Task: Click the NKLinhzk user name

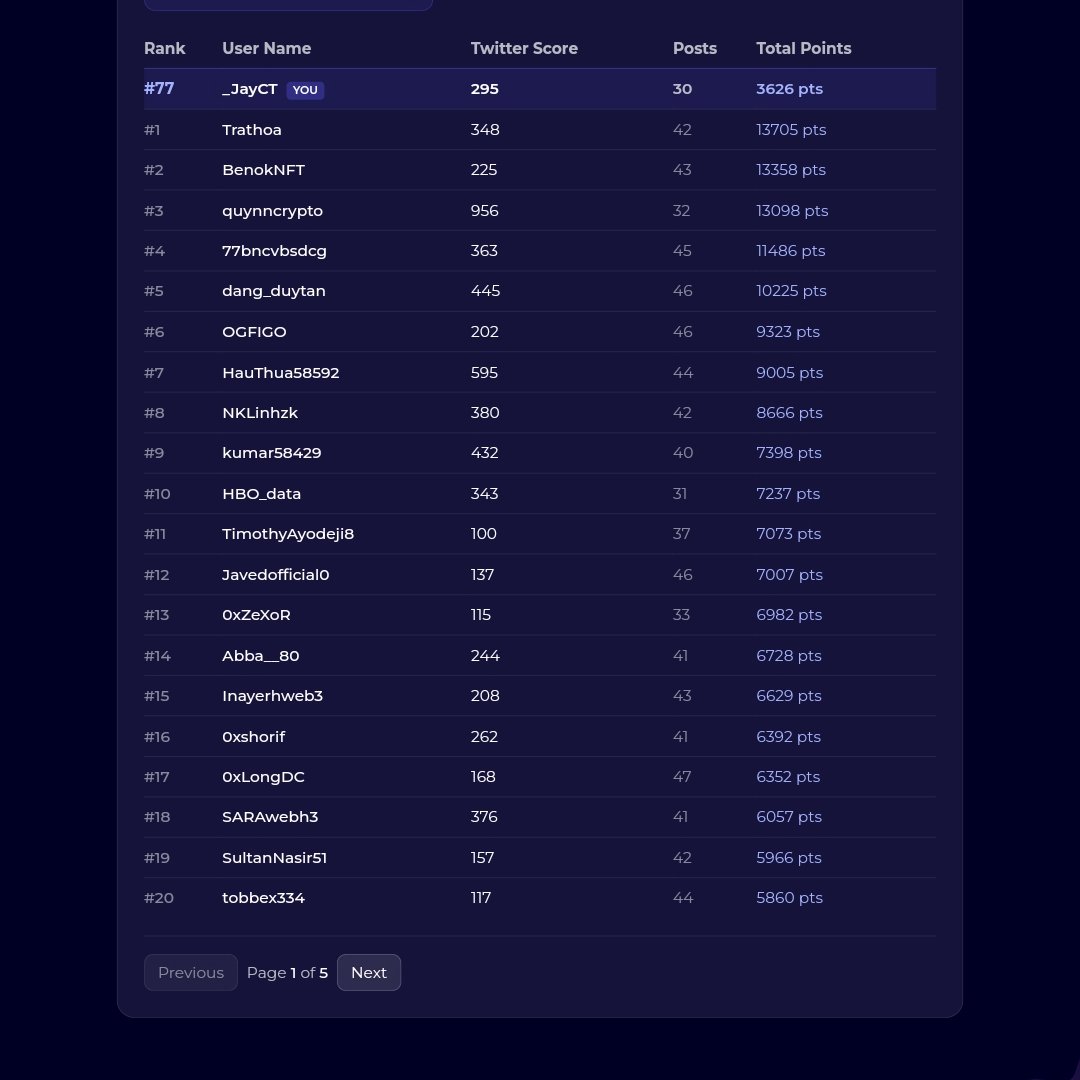Action: 260,413
